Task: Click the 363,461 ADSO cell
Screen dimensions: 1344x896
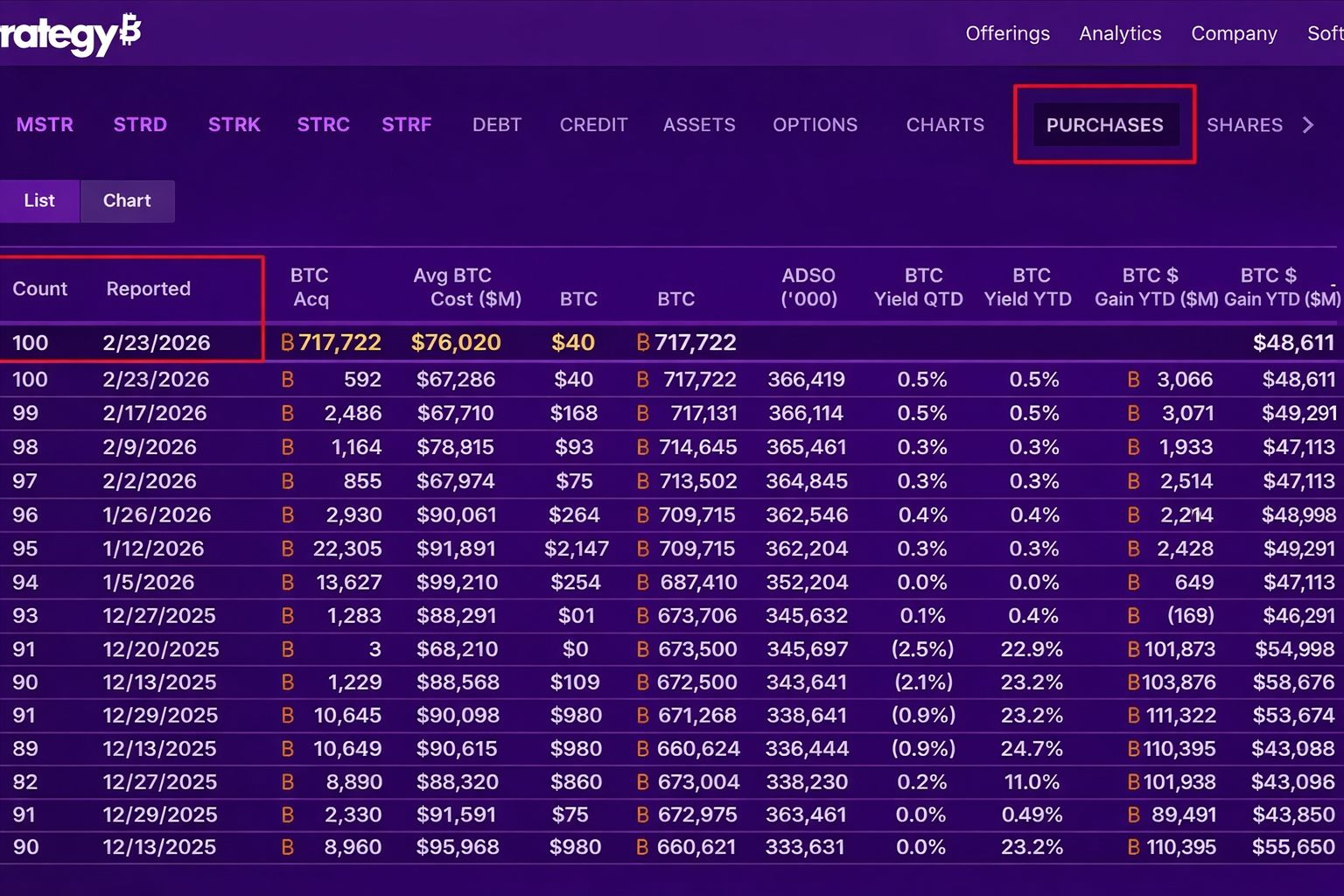Action: click(806, 815)
